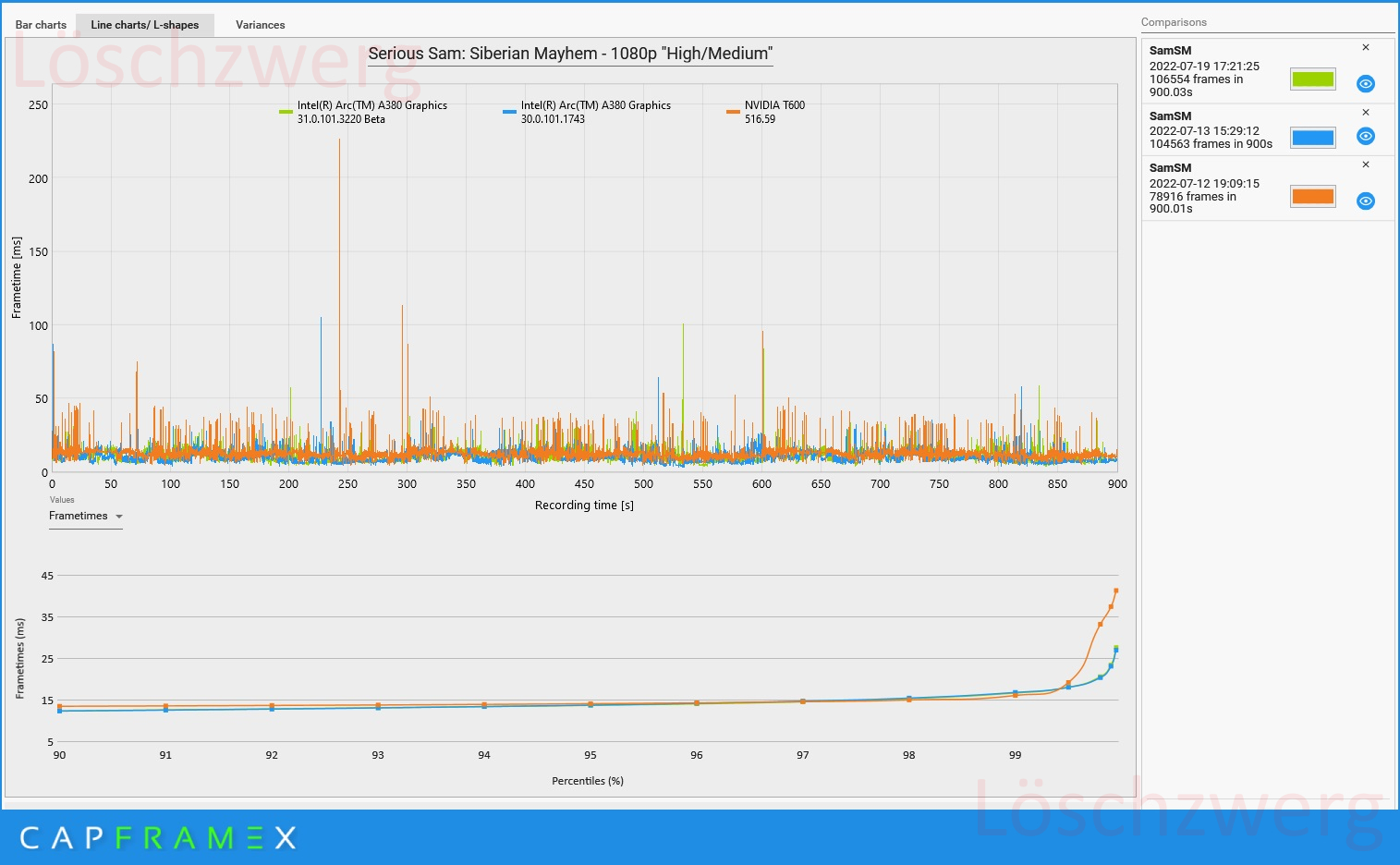Remove the 2022-07-19 17:21:25 SamSM comparison
The width and height of the screenshot is (1400, 865).
coord(1366,47)
